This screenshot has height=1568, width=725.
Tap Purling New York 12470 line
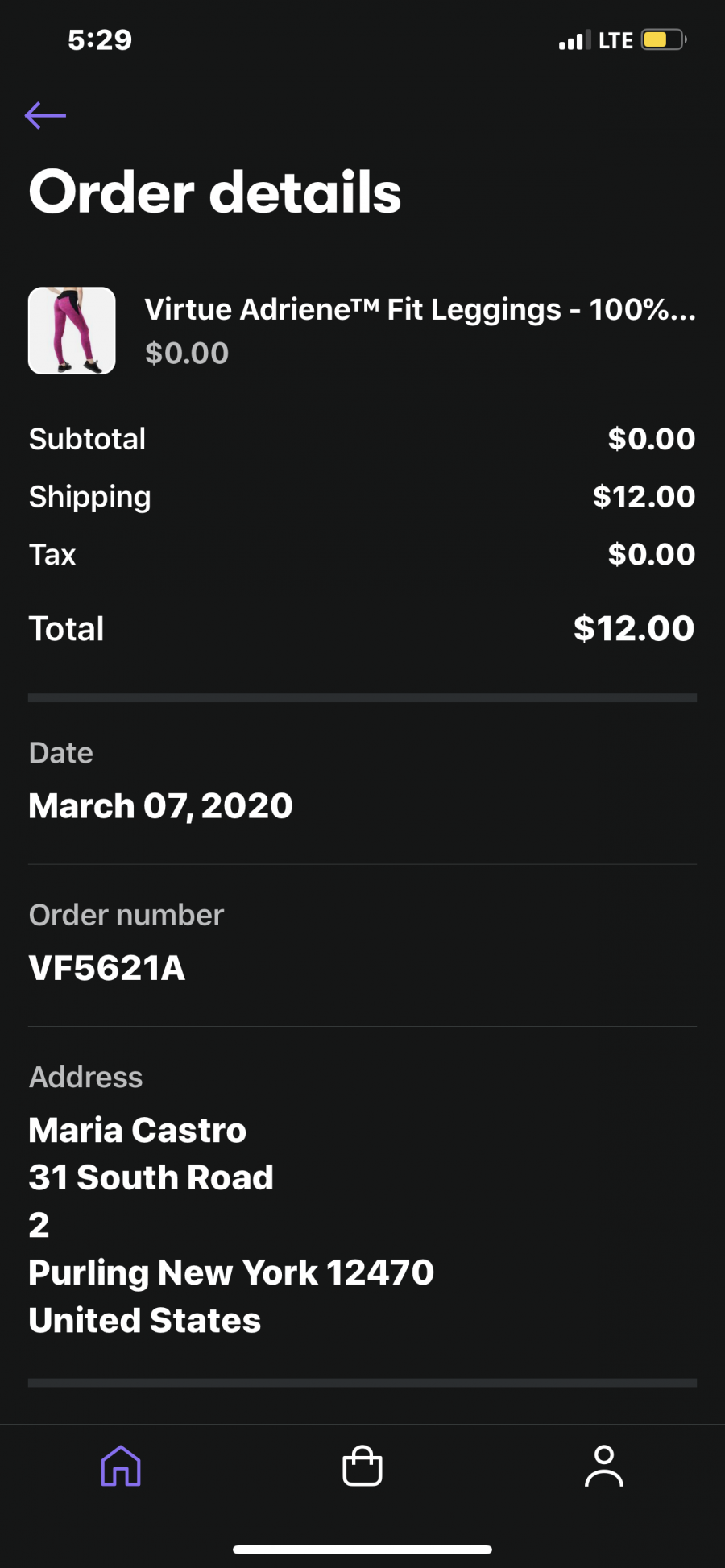click(x=231, y=1272)
